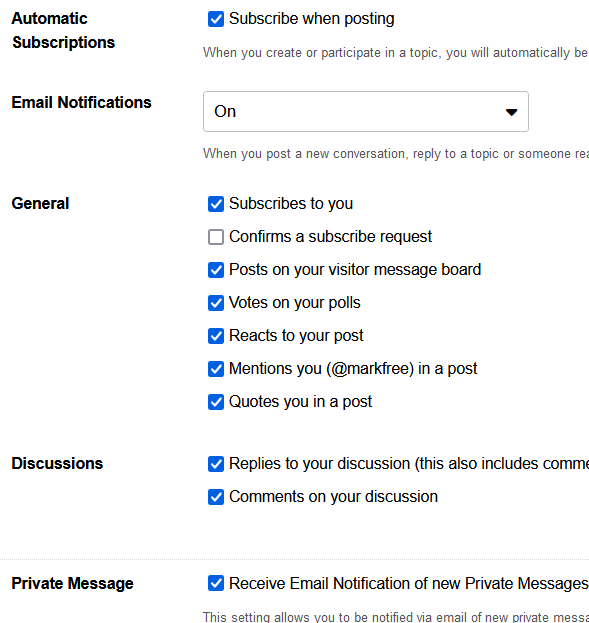Open the Email Notifications dropdown
589x623 pixels.
point(366,111)
